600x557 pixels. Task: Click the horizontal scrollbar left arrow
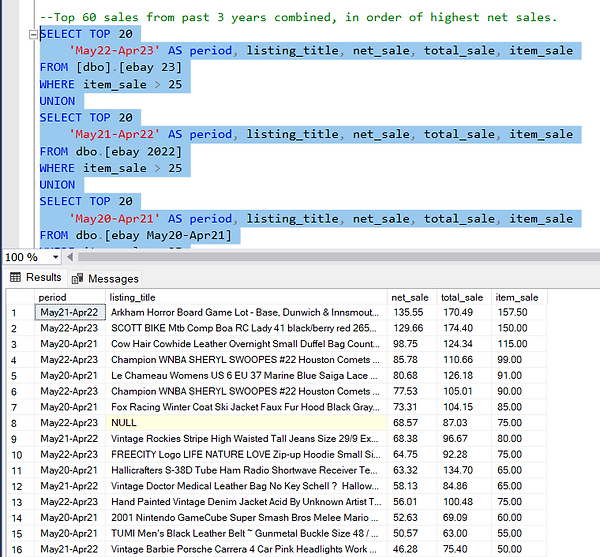pyautogui.click(x=70, y=257)
